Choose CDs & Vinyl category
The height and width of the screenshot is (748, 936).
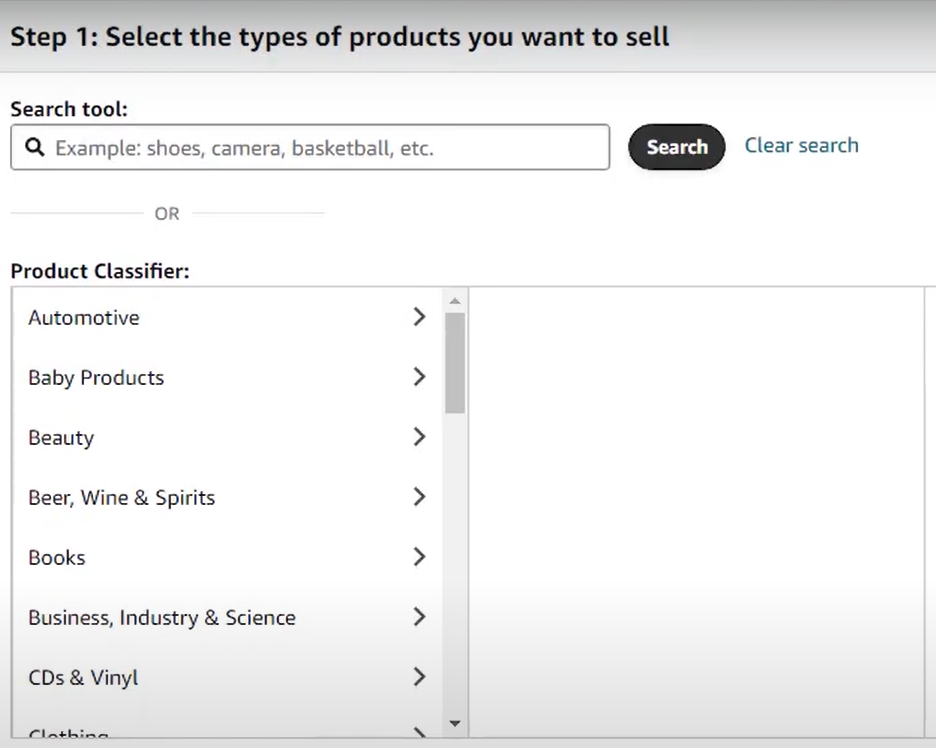tap(83, 678)
